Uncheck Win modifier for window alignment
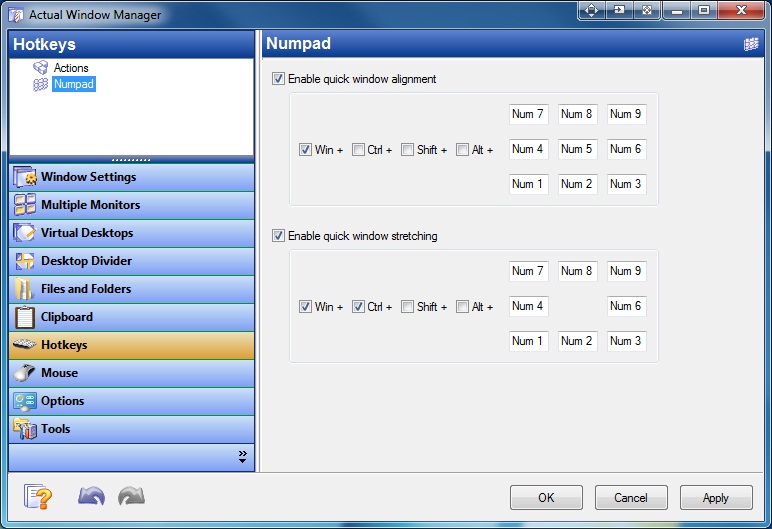Image resolution: width=772 pixels, height=529 pixels. click(305, 150)
